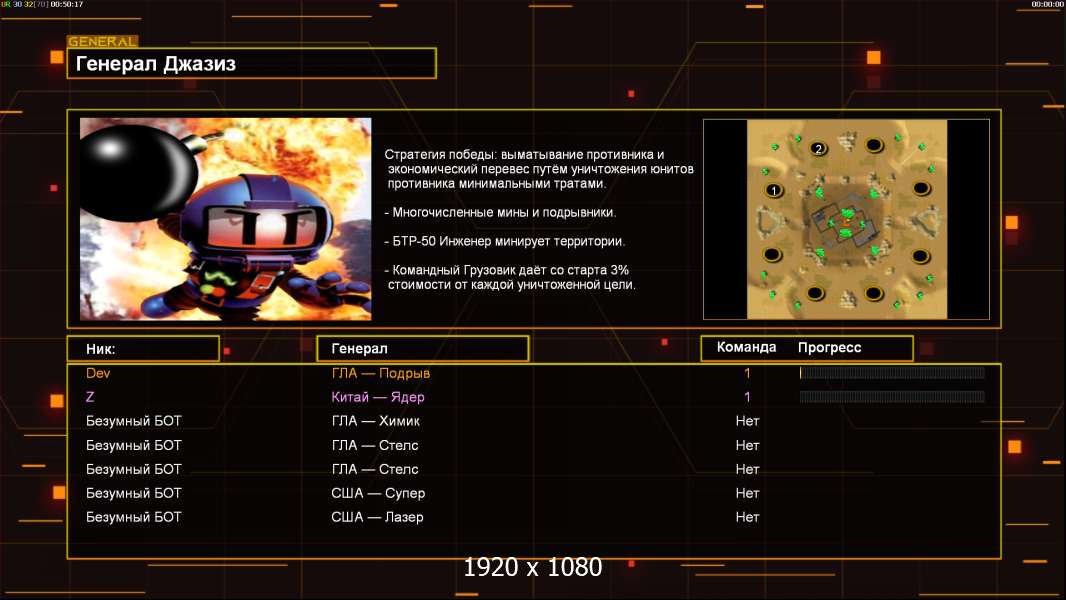Viewport: 1066px width, 600px height.
Task: Click 'БТР-50 Инженер минирует территории' bullet
Action: (x=504, y=241)
